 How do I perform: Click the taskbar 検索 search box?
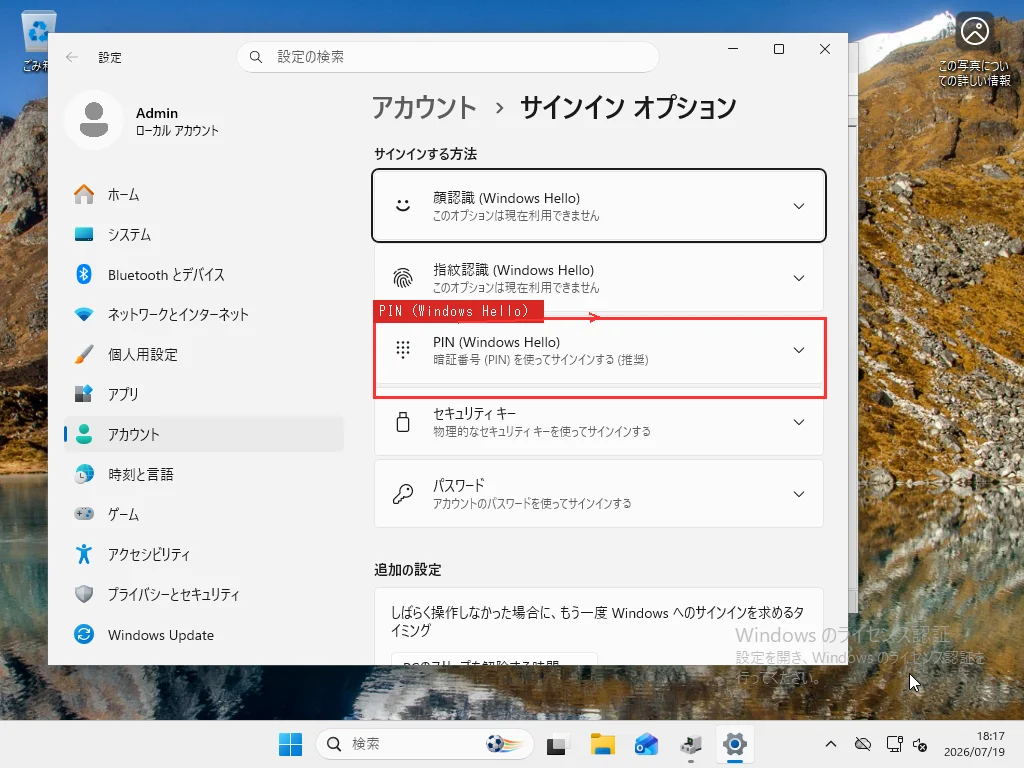424,744
